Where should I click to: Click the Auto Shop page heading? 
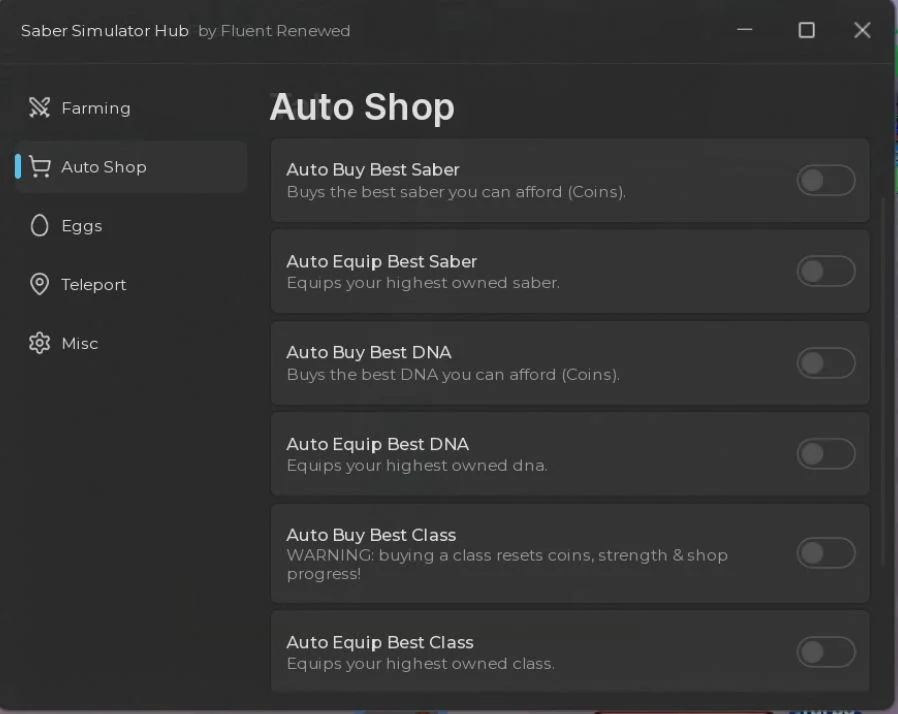click(x=362, y=107)
